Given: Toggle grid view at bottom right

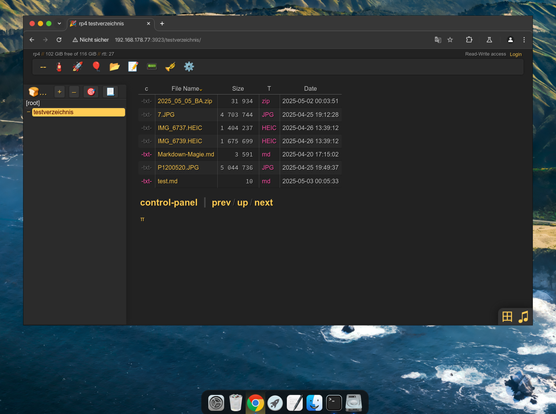Looking at the screenshot, I should pyautogui.click(x=507, y=317).
